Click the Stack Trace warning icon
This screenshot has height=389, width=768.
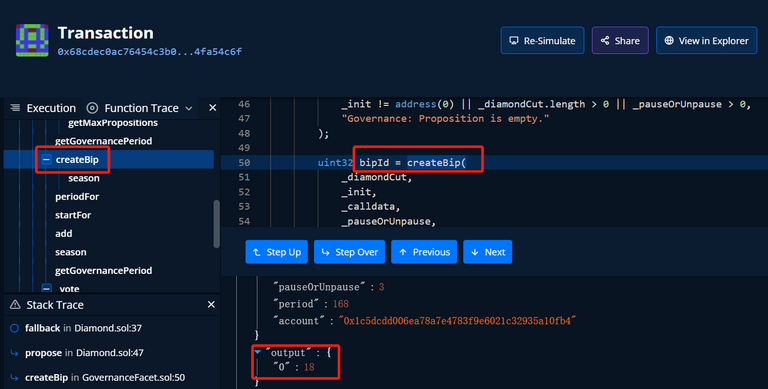point(15,305)
